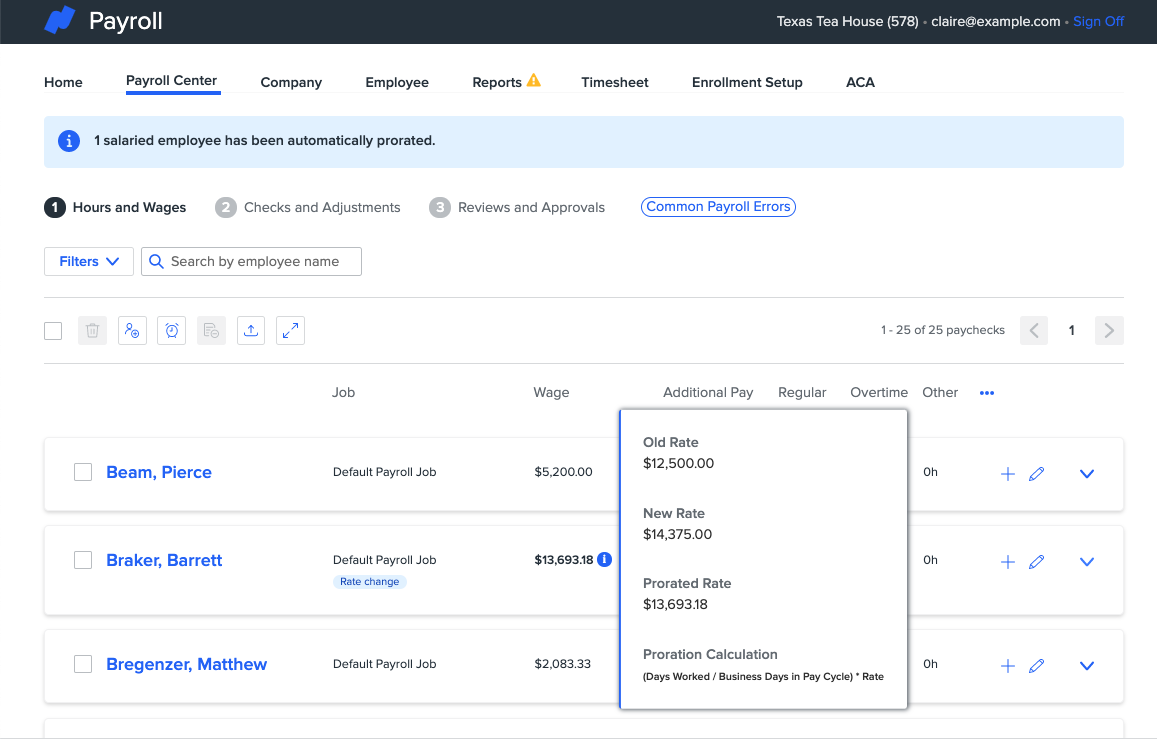Click the info icon beside $13,693.18 wage

pyautogui.click(x=604, y=560)
